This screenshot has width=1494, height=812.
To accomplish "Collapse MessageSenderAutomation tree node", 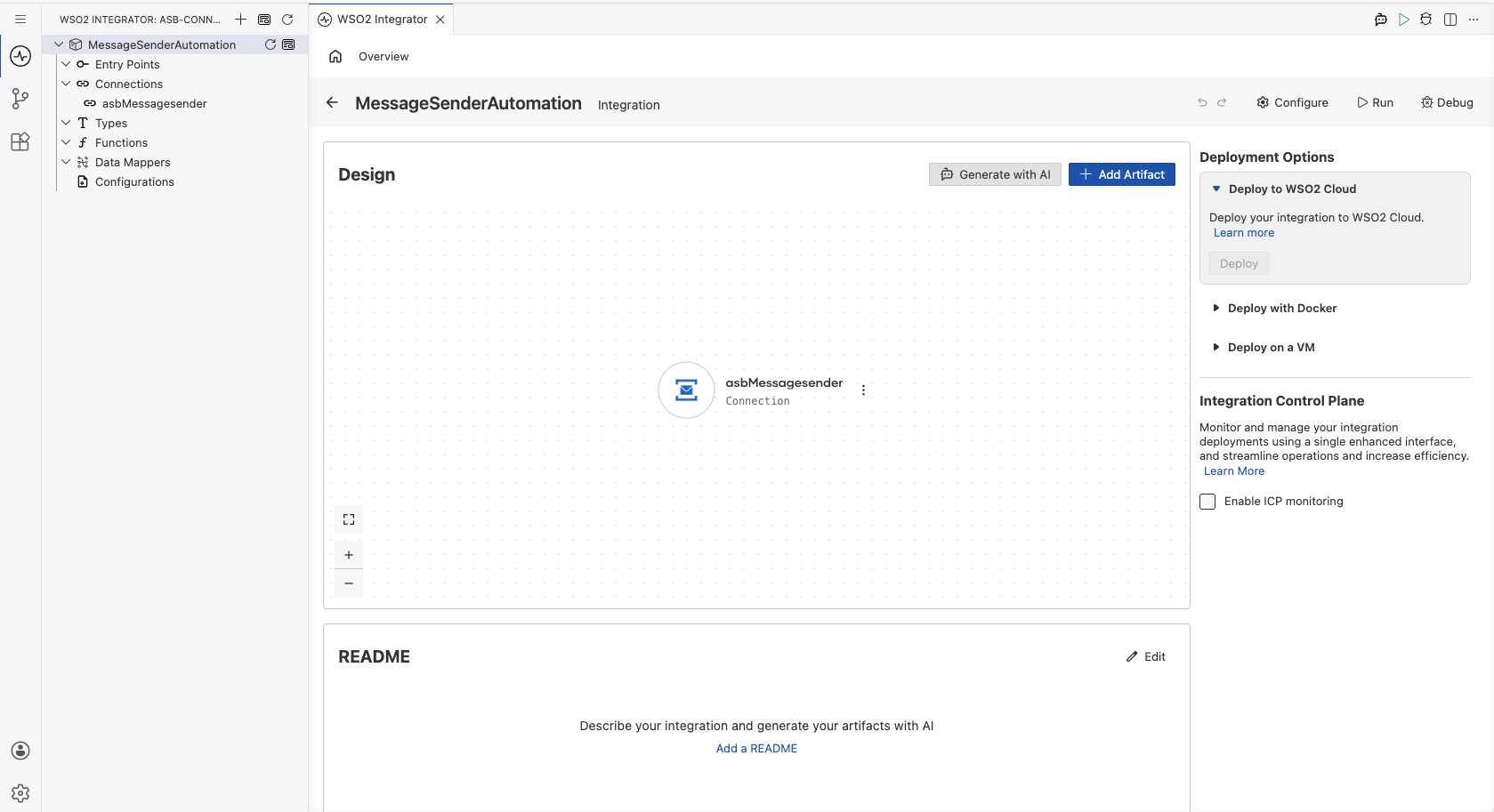I will 59,44.
